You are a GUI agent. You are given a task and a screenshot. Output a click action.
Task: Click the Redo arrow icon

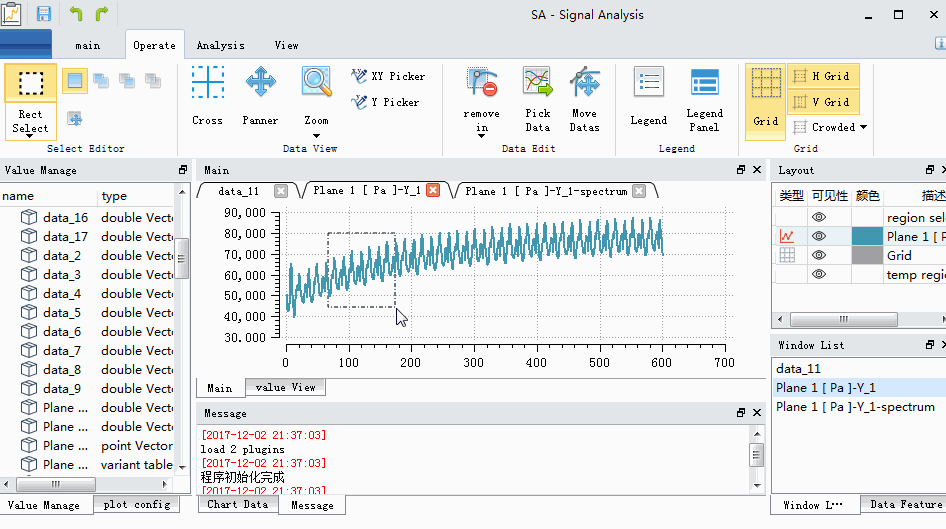click(x=102, y=13)
